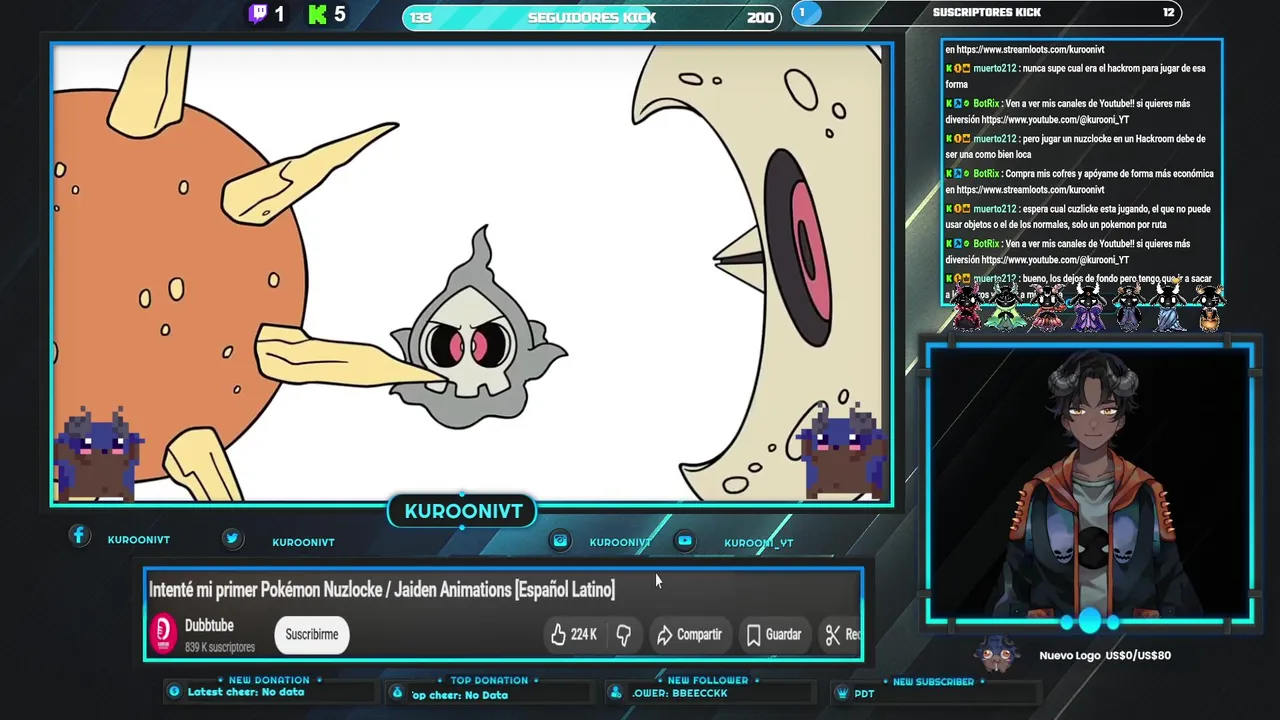Viewport: 1280px width, 720px height.
Task: Click the Twitch logo icon in top bar
Action: pyautogui.click(x=258, y=14)
